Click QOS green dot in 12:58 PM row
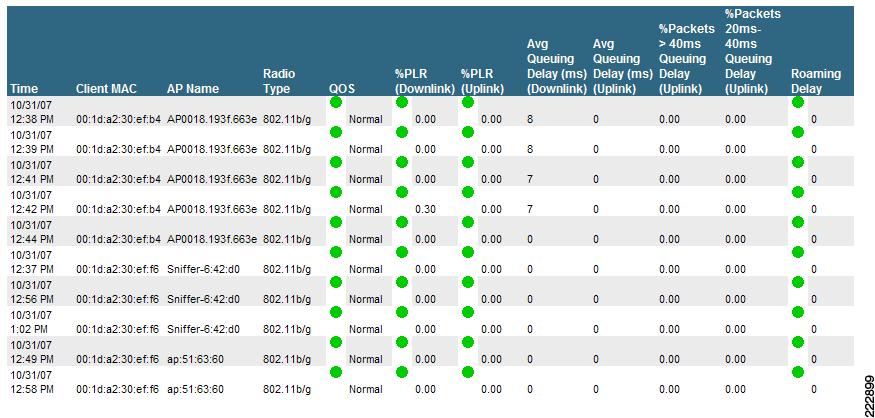Viewport: 875px width, 418px height. pyautogui.click(x=335, y=372)
